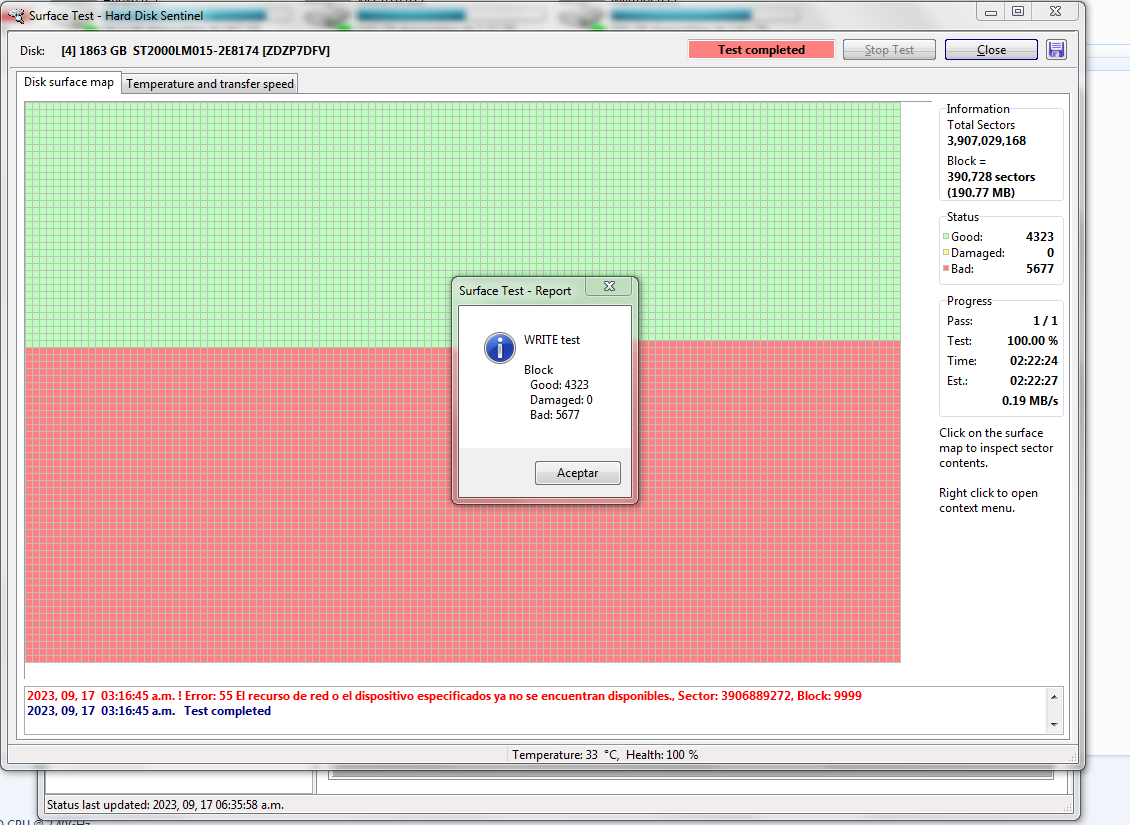Image resolution: width=1130 pixels, height=825 pixels.
Task: Minimize the Surface Test window
Action: pyautogui.click(x=990, y=11)
